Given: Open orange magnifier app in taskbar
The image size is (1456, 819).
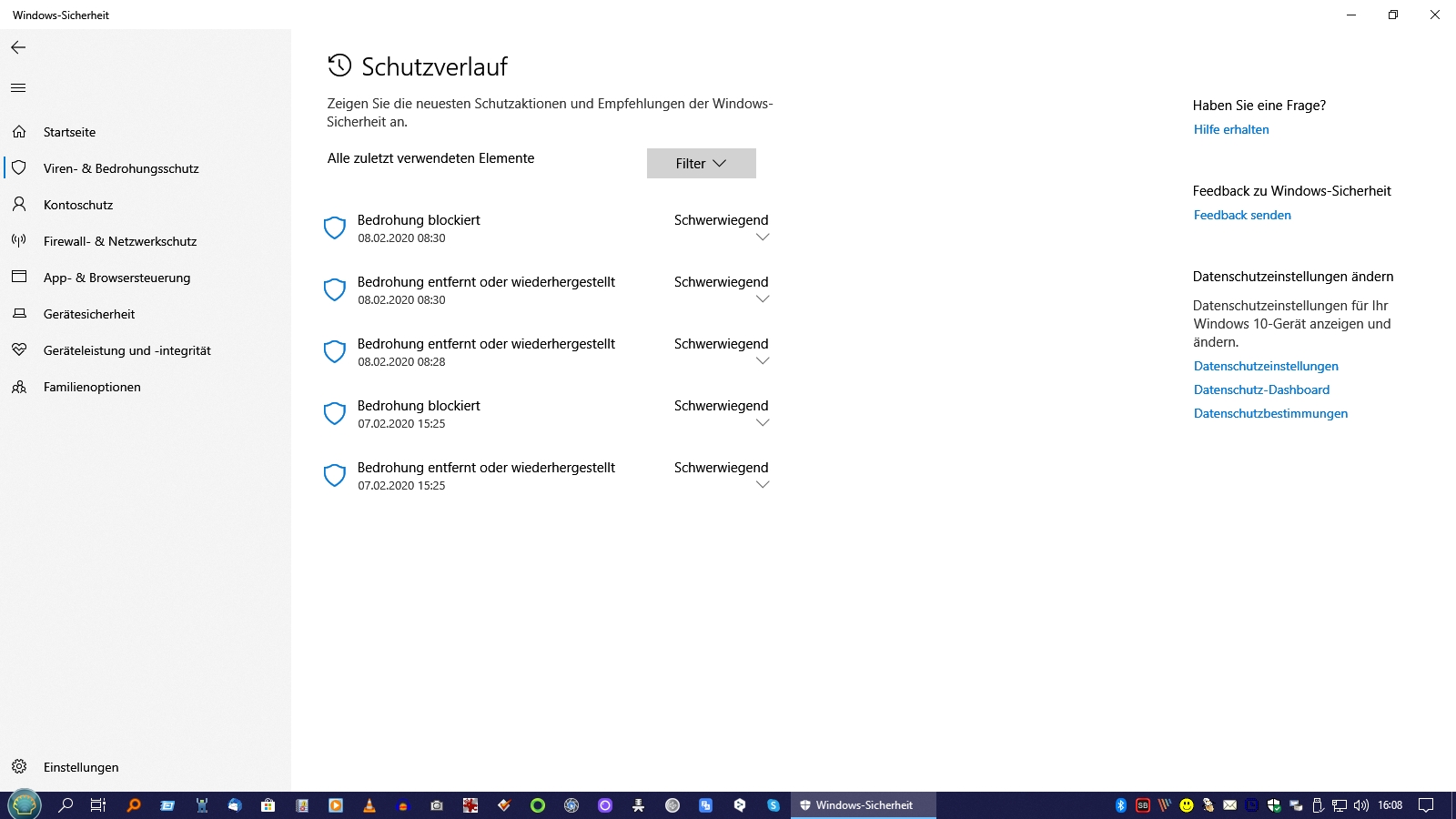Looking at the screenshot, I should click(134, 805).
